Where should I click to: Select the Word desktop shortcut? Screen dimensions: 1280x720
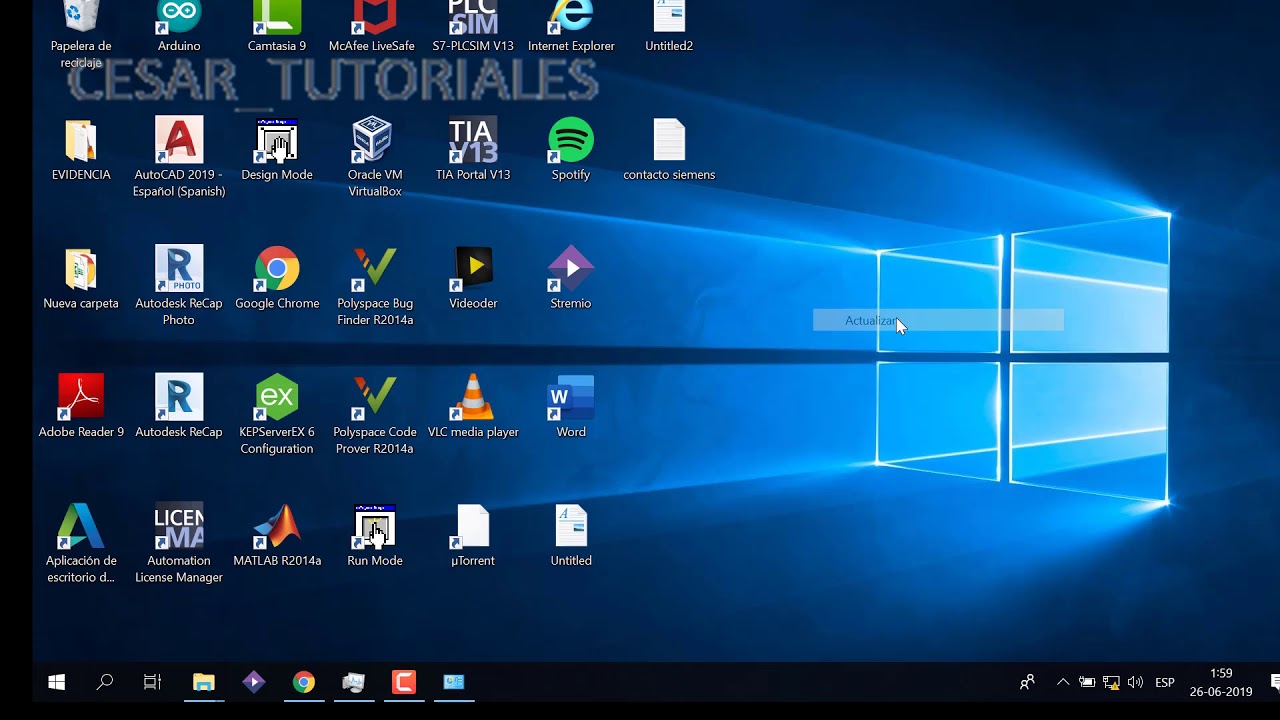point(571,407)
